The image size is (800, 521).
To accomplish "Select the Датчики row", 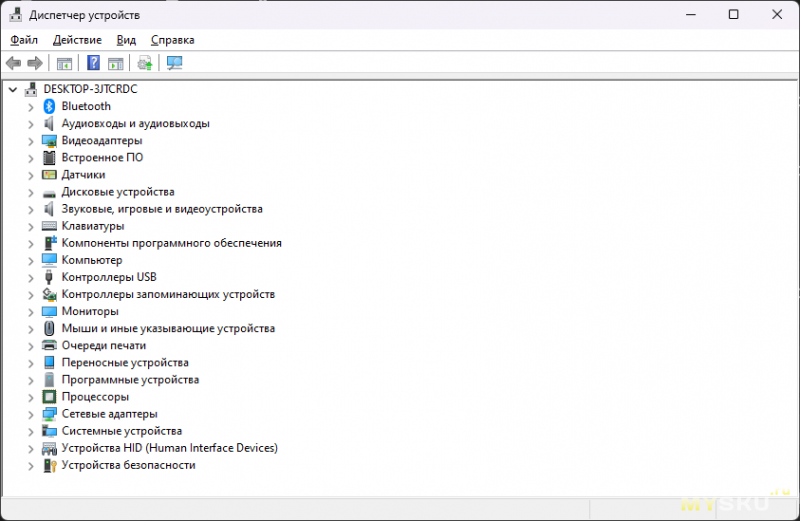I will click(83, 175).
